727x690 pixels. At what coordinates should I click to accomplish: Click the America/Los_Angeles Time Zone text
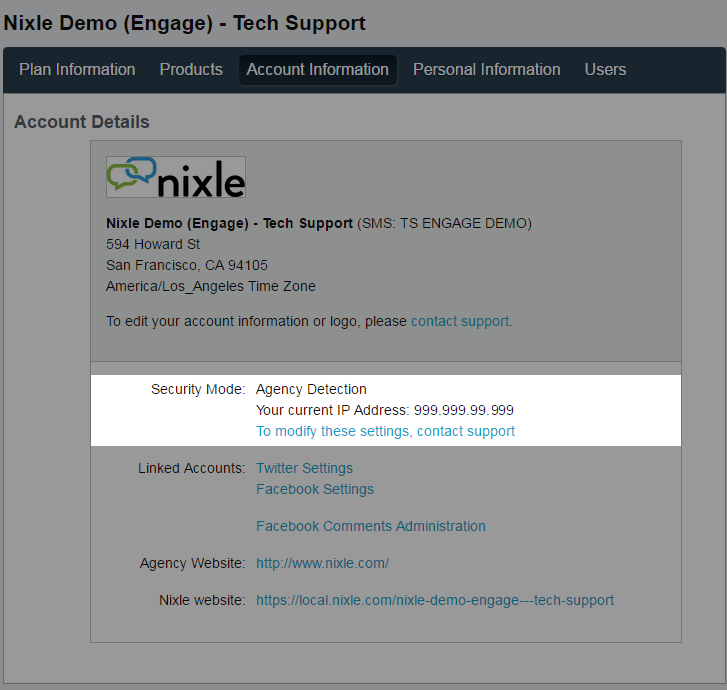click(x=210, y=286)
